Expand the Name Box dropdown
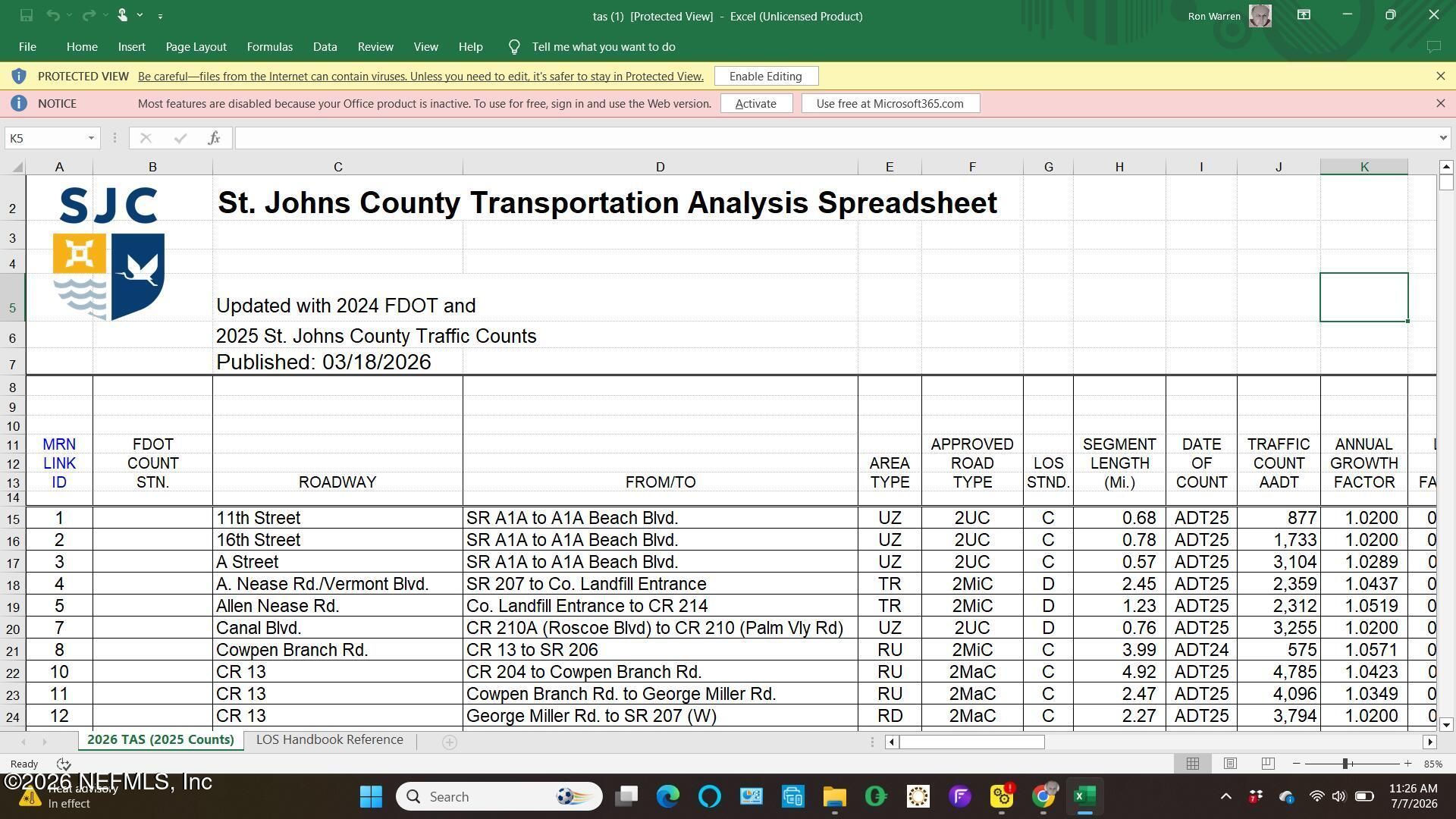Screen dimensions: 1456x819 point(91,138)
